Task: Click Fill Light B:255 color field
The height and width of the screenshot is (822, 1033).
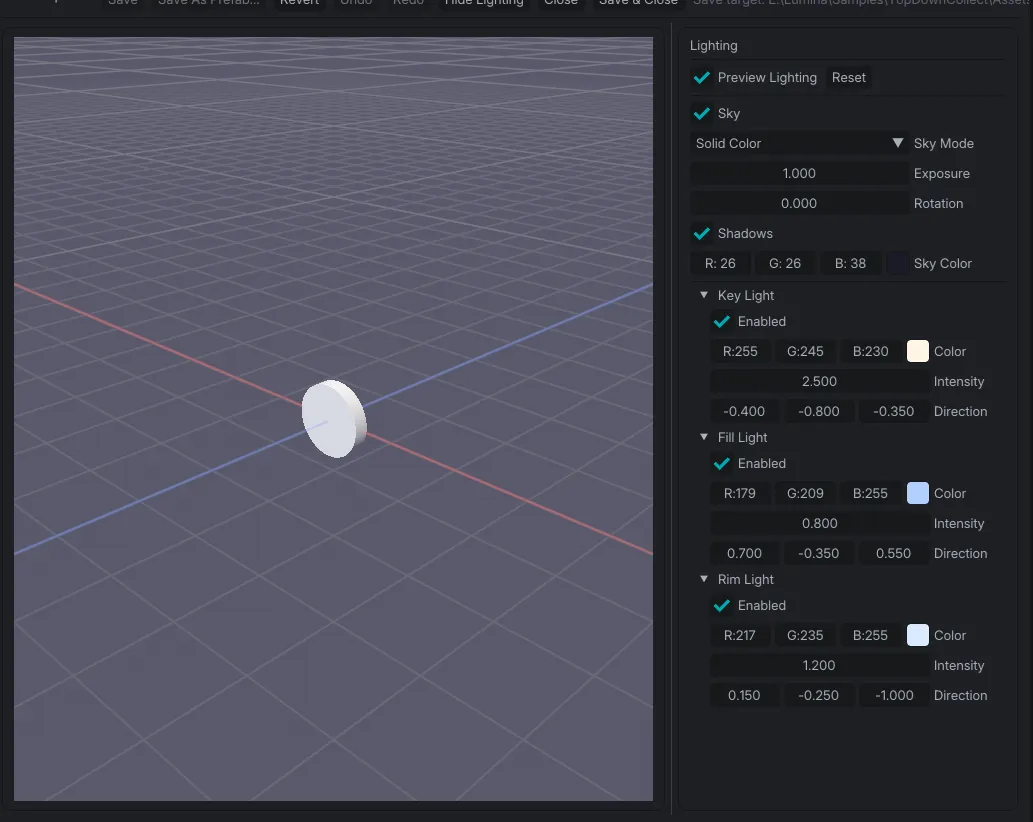Action: pos(870,493)
